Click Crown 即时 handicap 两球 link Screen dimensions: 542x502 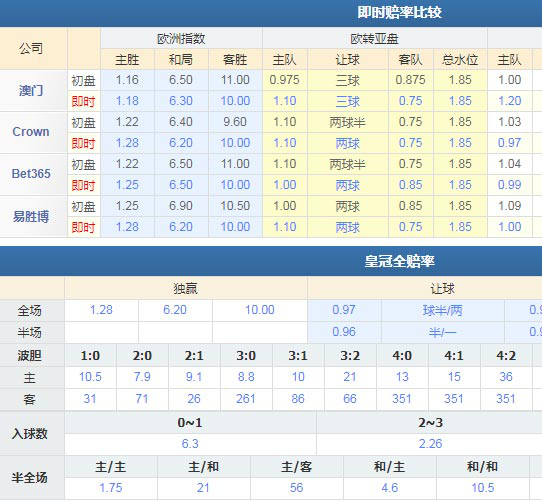tap(348, 143)
